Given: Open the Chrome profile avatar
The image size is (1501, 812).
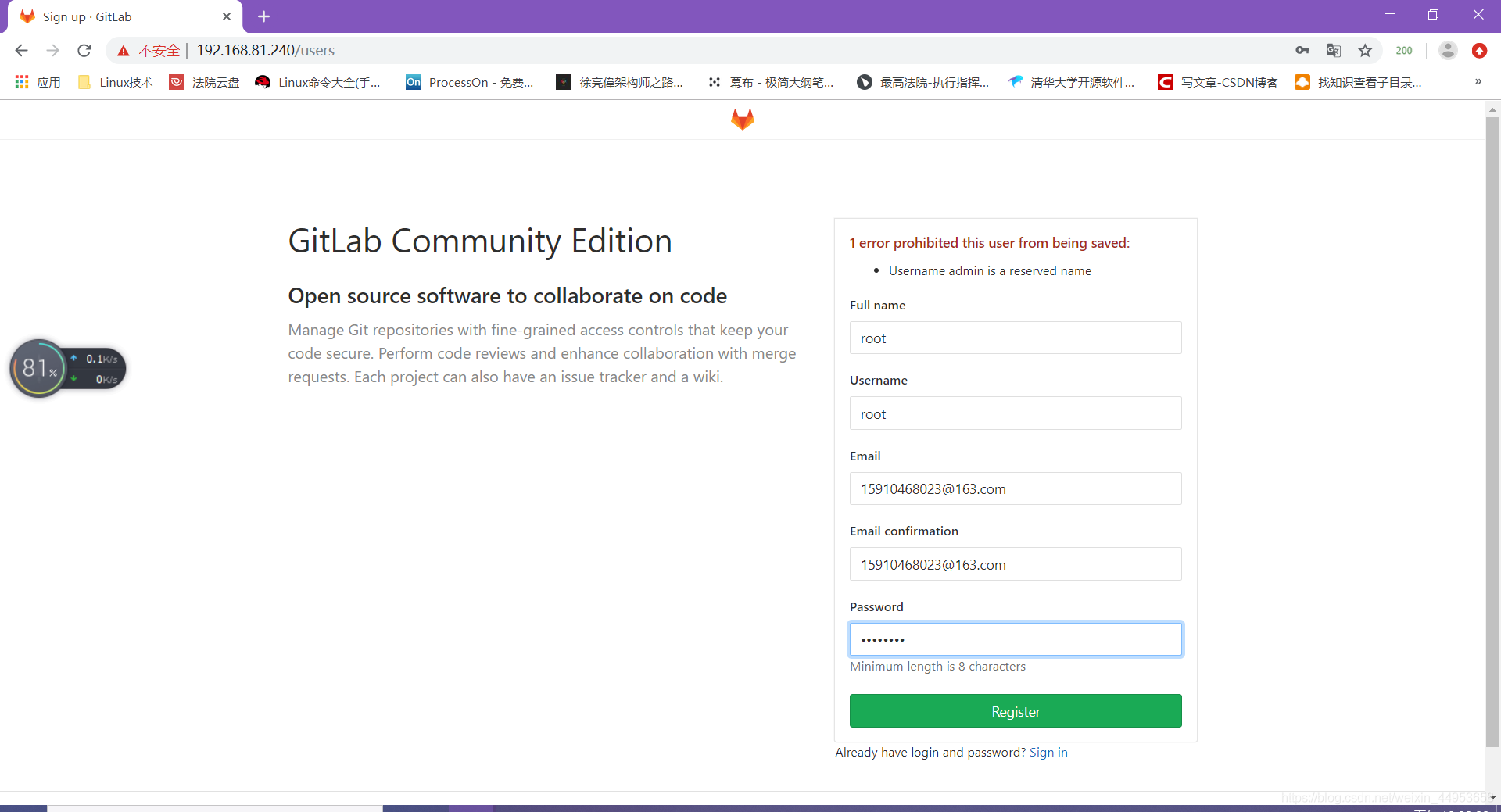Looking at the screenshot, I should [1448, 51].
